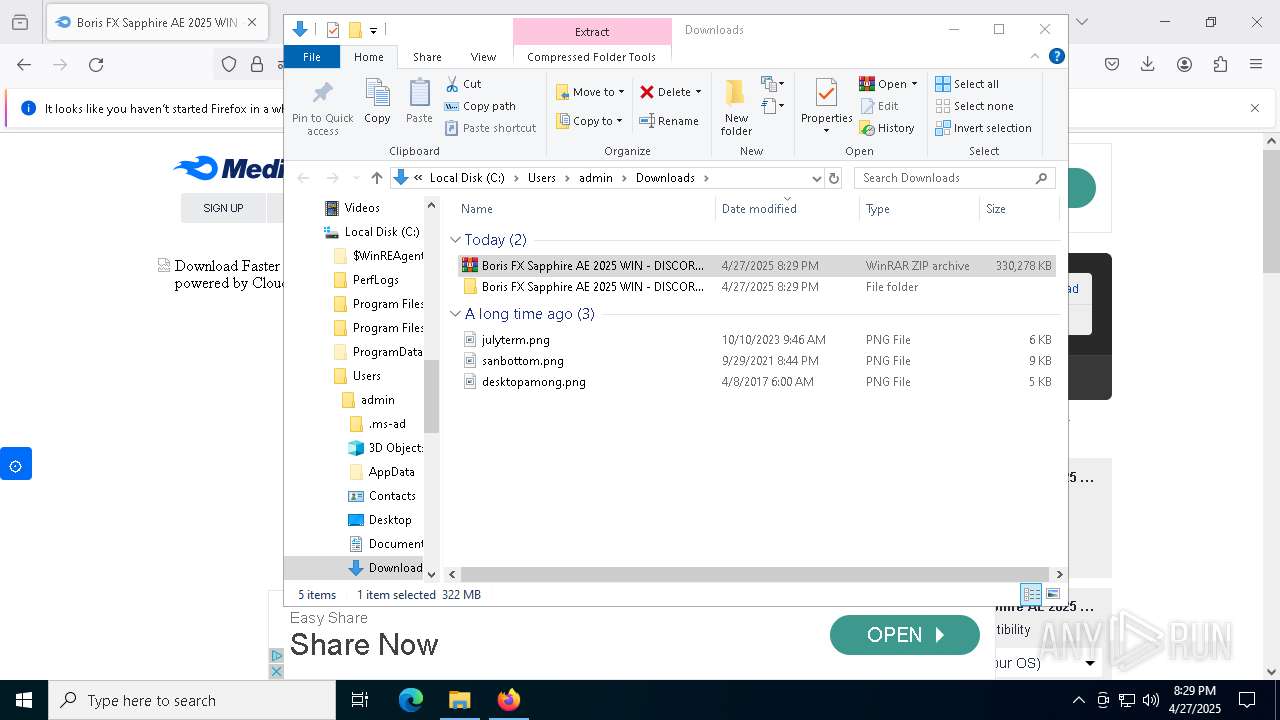Sort by Date modified column
1280x720 pixels.
tap(787, 209)
